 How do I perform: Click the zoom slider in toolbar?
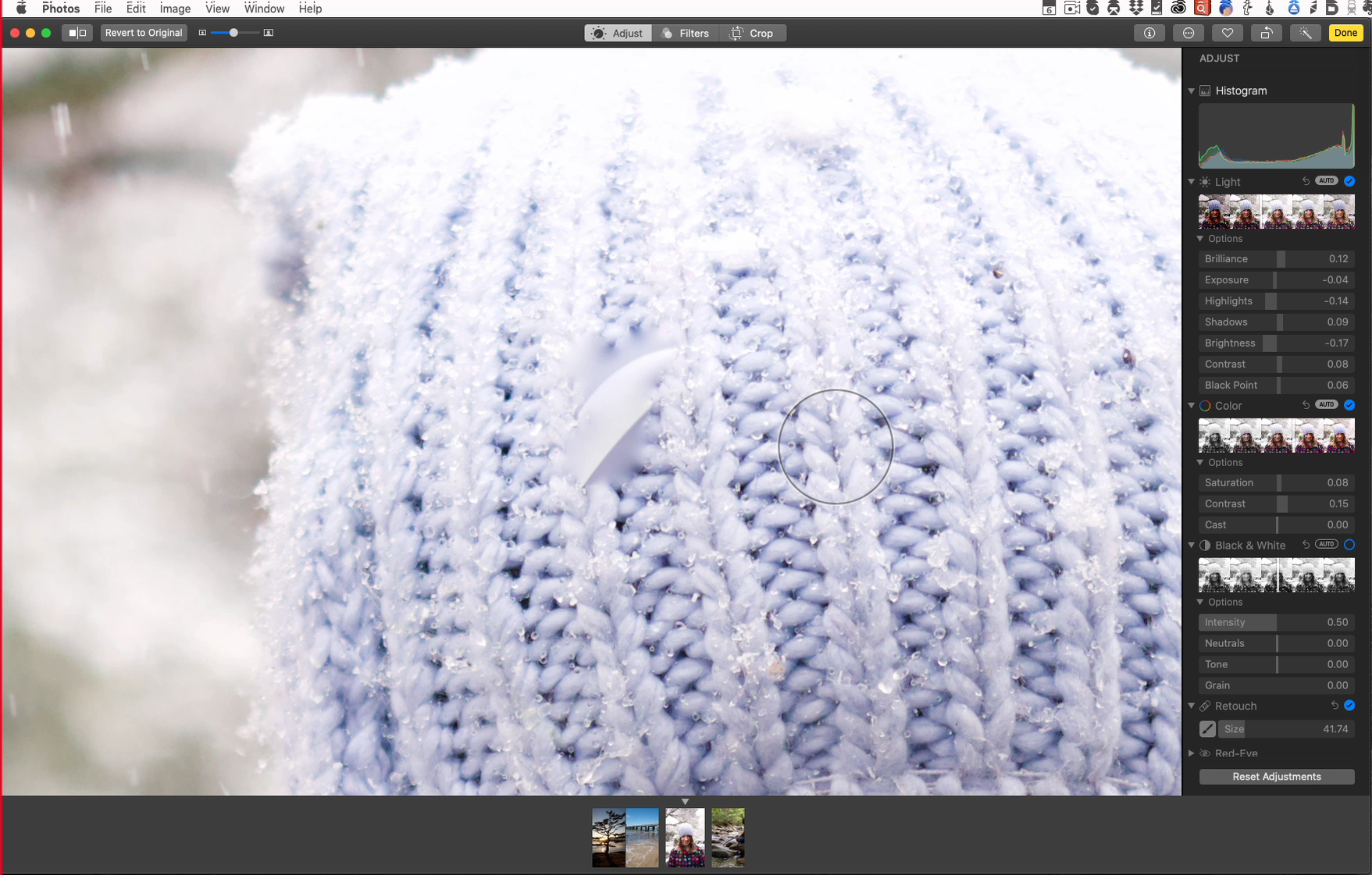(235, 33)
